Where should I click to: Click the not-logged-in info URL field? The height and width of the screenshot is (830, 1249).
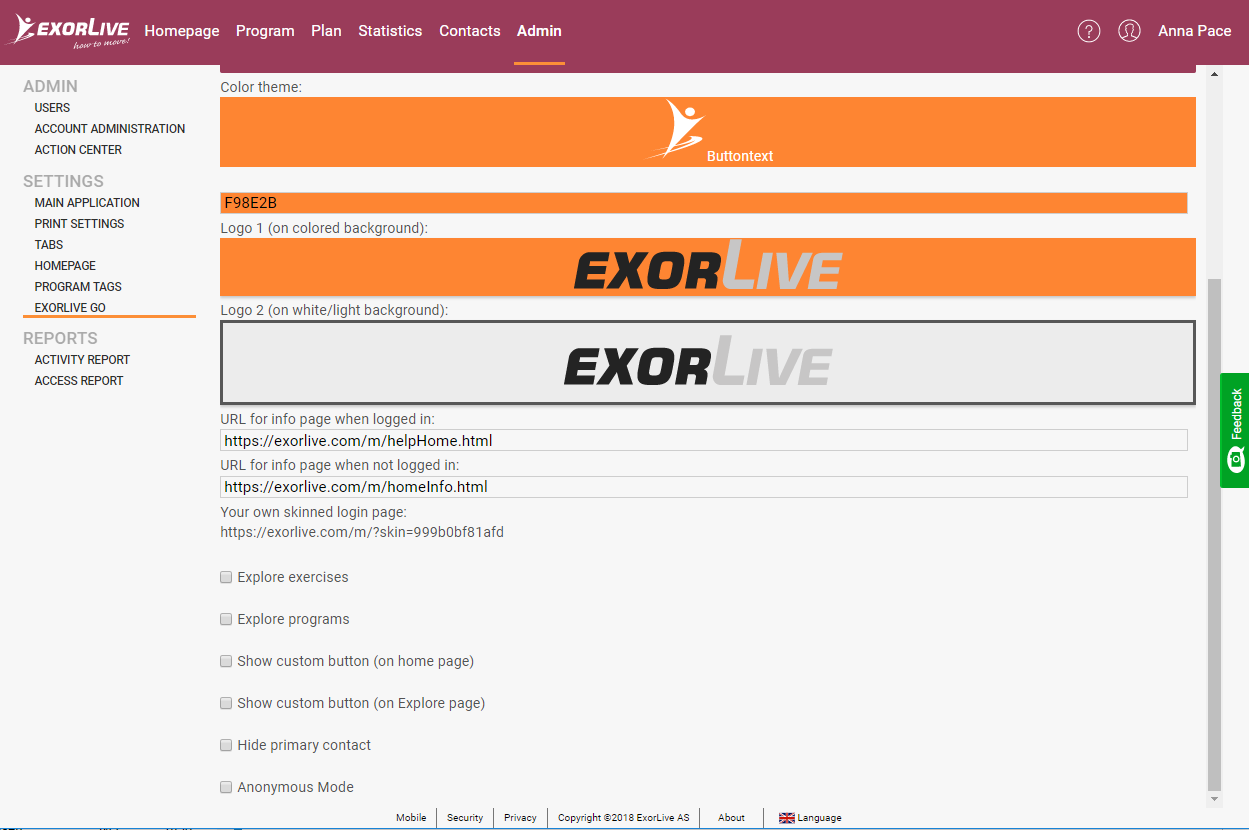(x=704, y=487)
